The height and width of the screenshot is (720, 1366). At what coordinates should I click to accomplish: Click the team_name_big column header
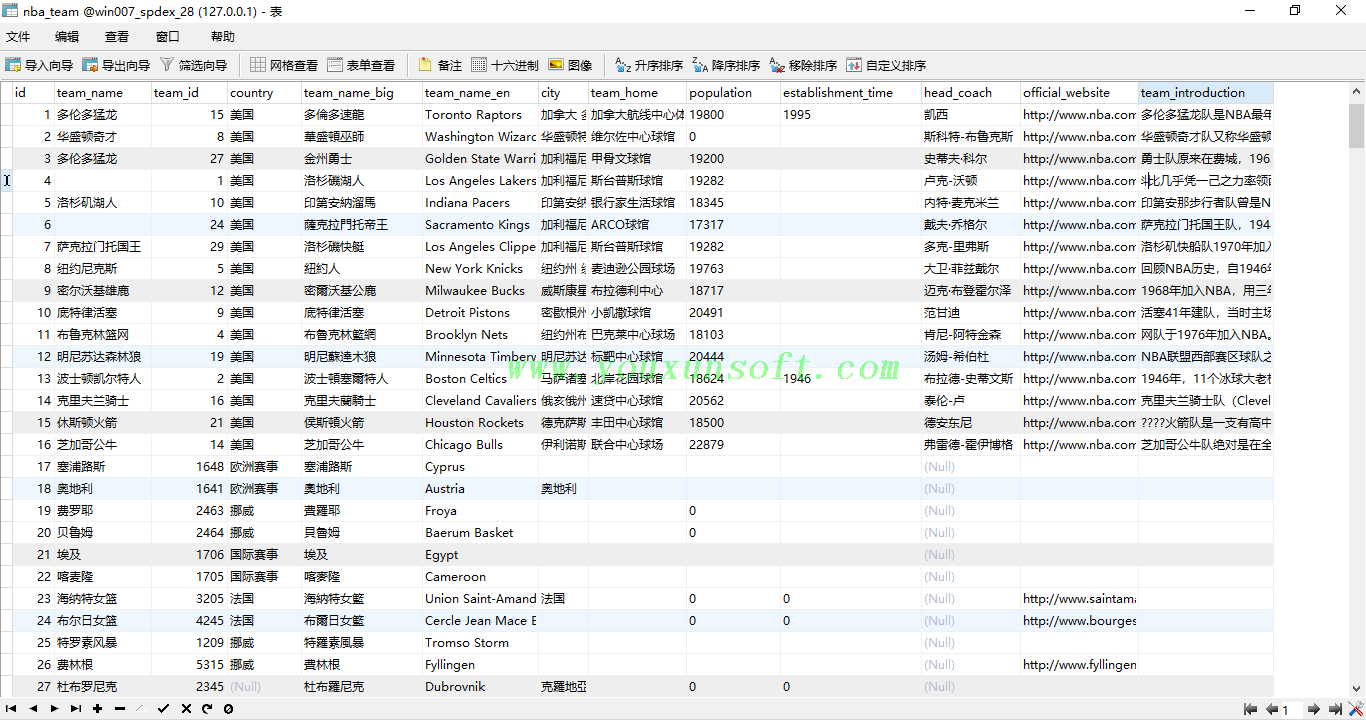362,93
